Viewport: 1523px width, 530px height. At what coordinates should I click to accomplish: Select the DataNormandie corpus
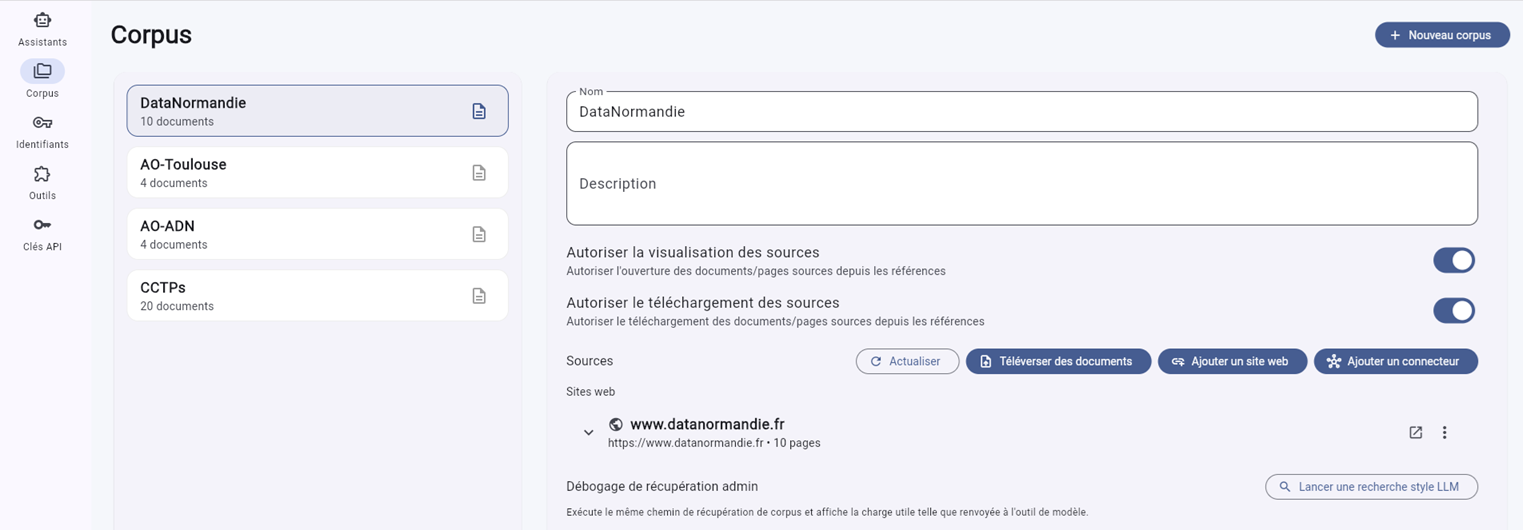(317, 111)
